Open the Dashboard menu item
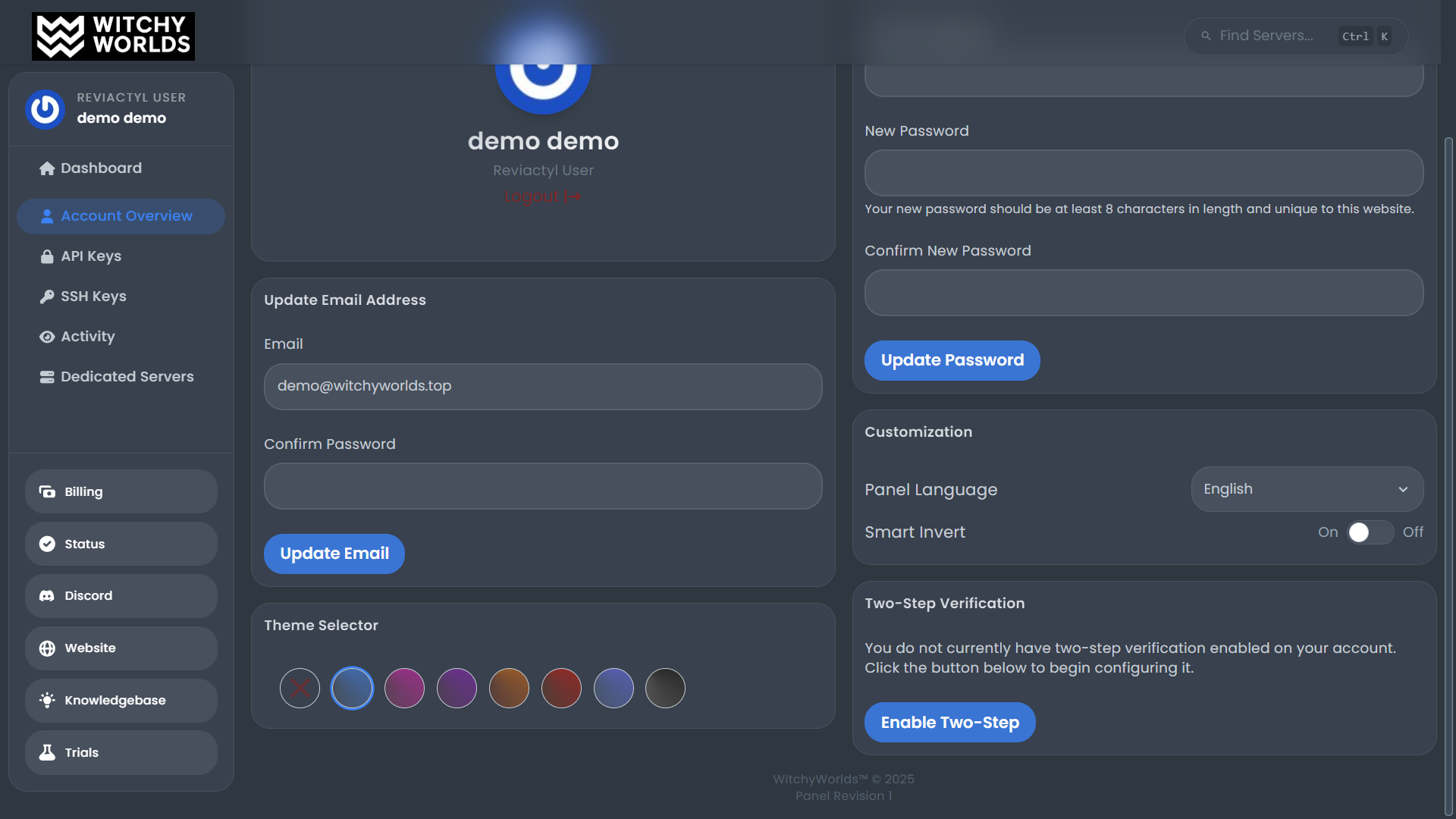 (x=101, y=168)
